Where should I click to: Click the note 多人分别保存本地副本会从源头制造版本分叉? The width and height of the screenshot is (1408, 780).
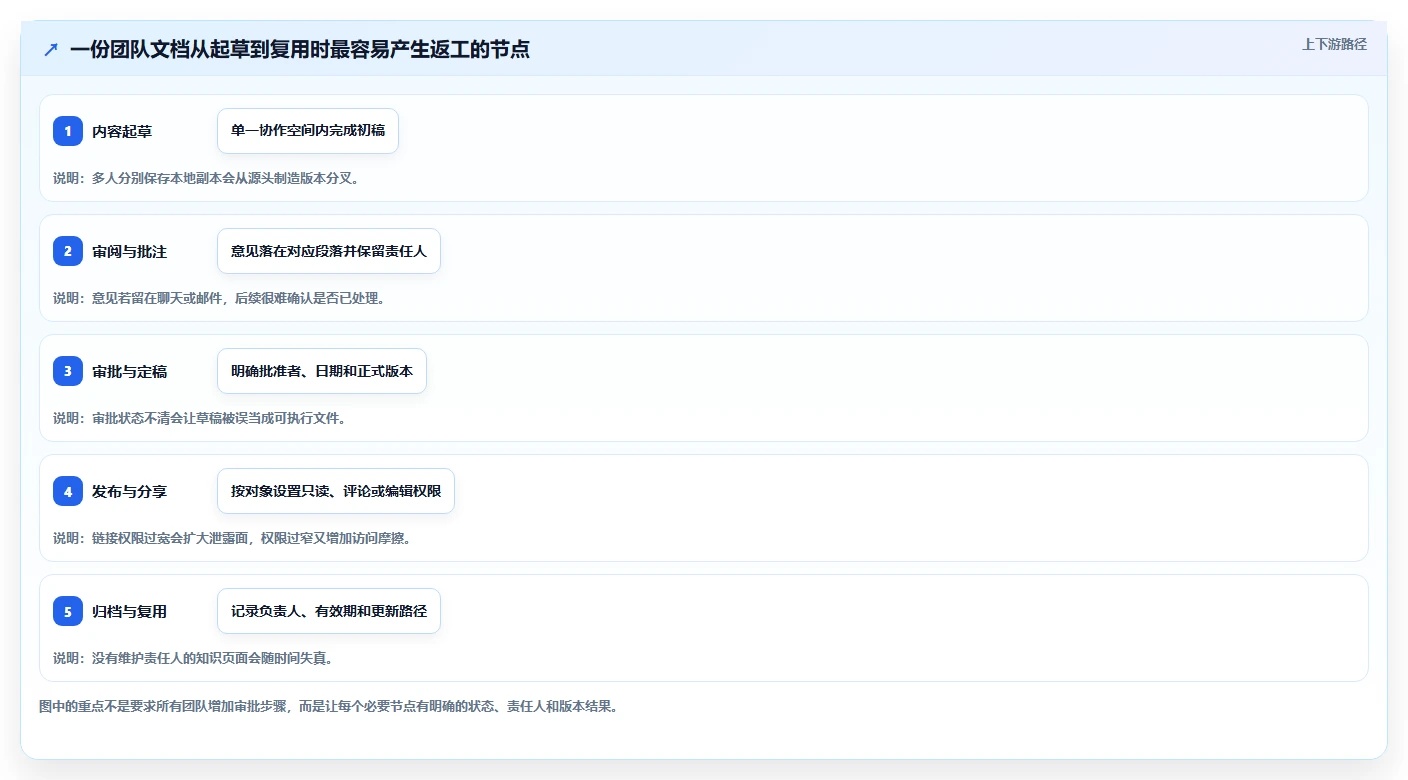pos(206,178)
